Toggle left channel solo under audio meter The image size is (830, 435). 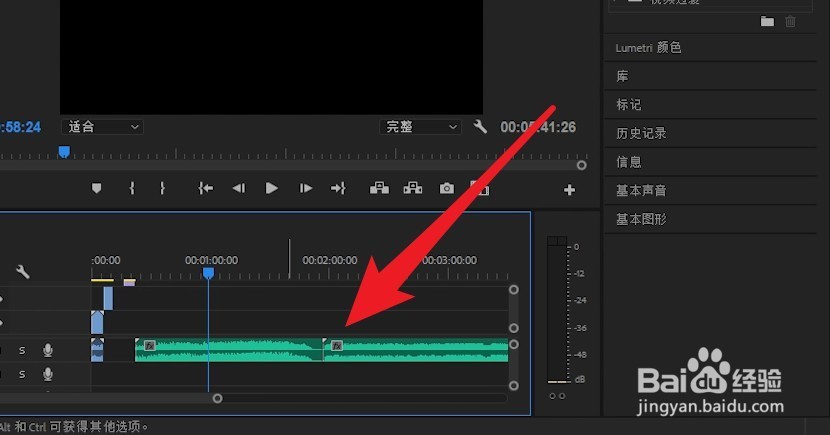[x=552, y=396]
